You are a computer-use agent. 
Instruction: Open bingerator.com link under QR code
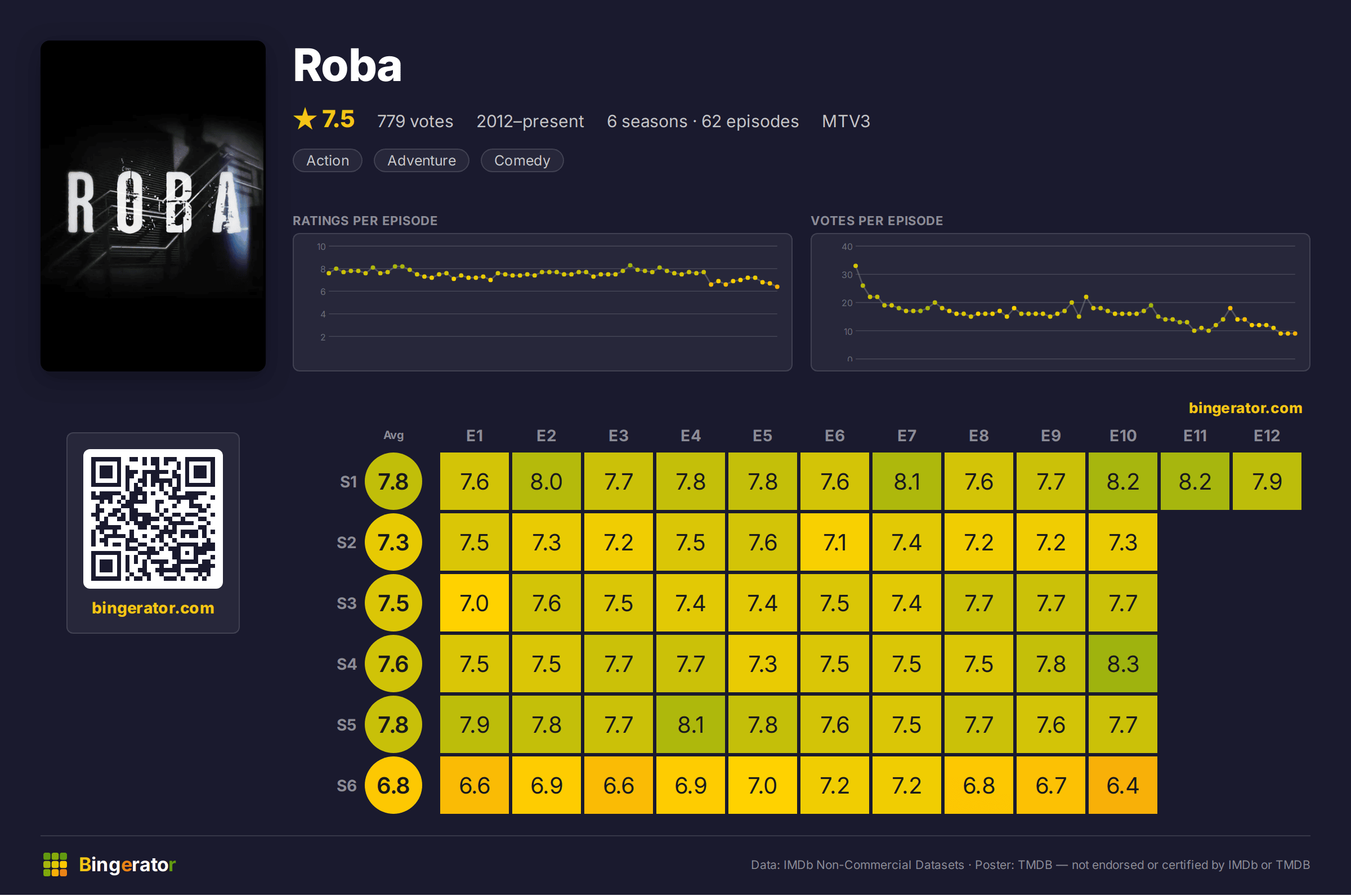click(x=153, y=608)
